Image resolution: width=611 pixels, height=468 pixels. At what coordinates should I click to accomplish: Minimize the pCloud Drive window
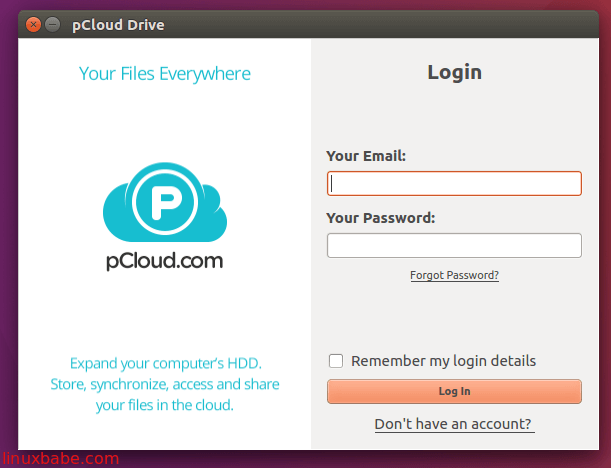click(x=52, y=24)
